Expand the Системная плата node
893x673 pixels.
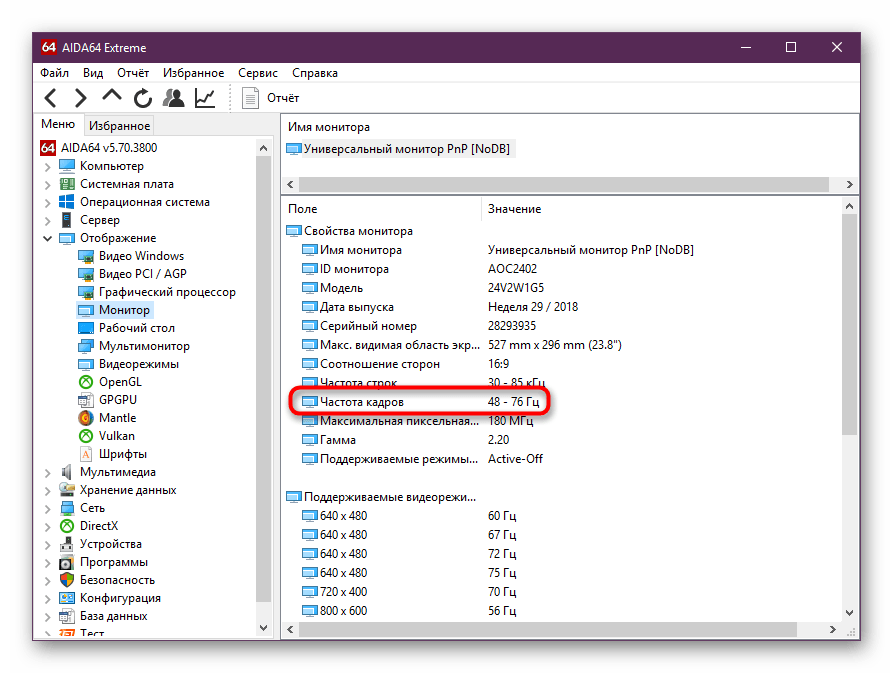point(48,184)
